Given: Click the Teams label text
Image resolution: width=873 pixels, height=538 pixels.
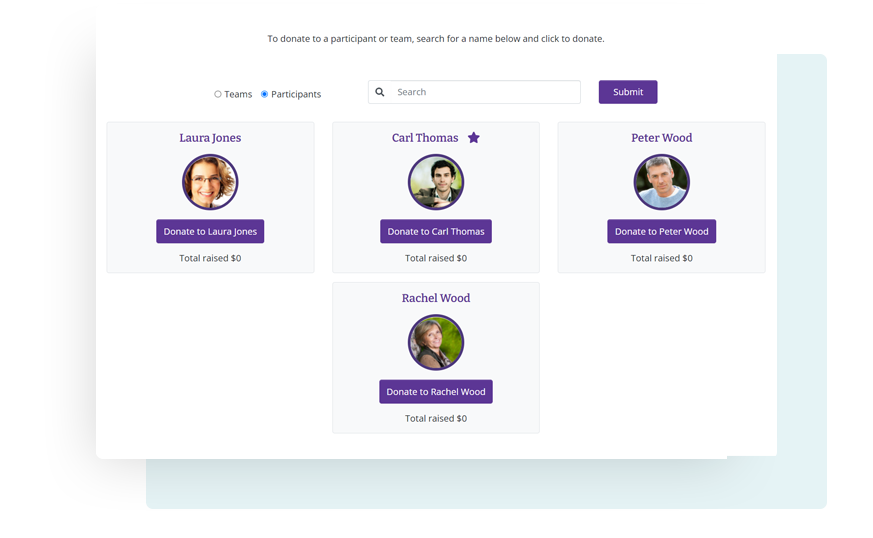Looking at the screenshot, I should [238, 94].
